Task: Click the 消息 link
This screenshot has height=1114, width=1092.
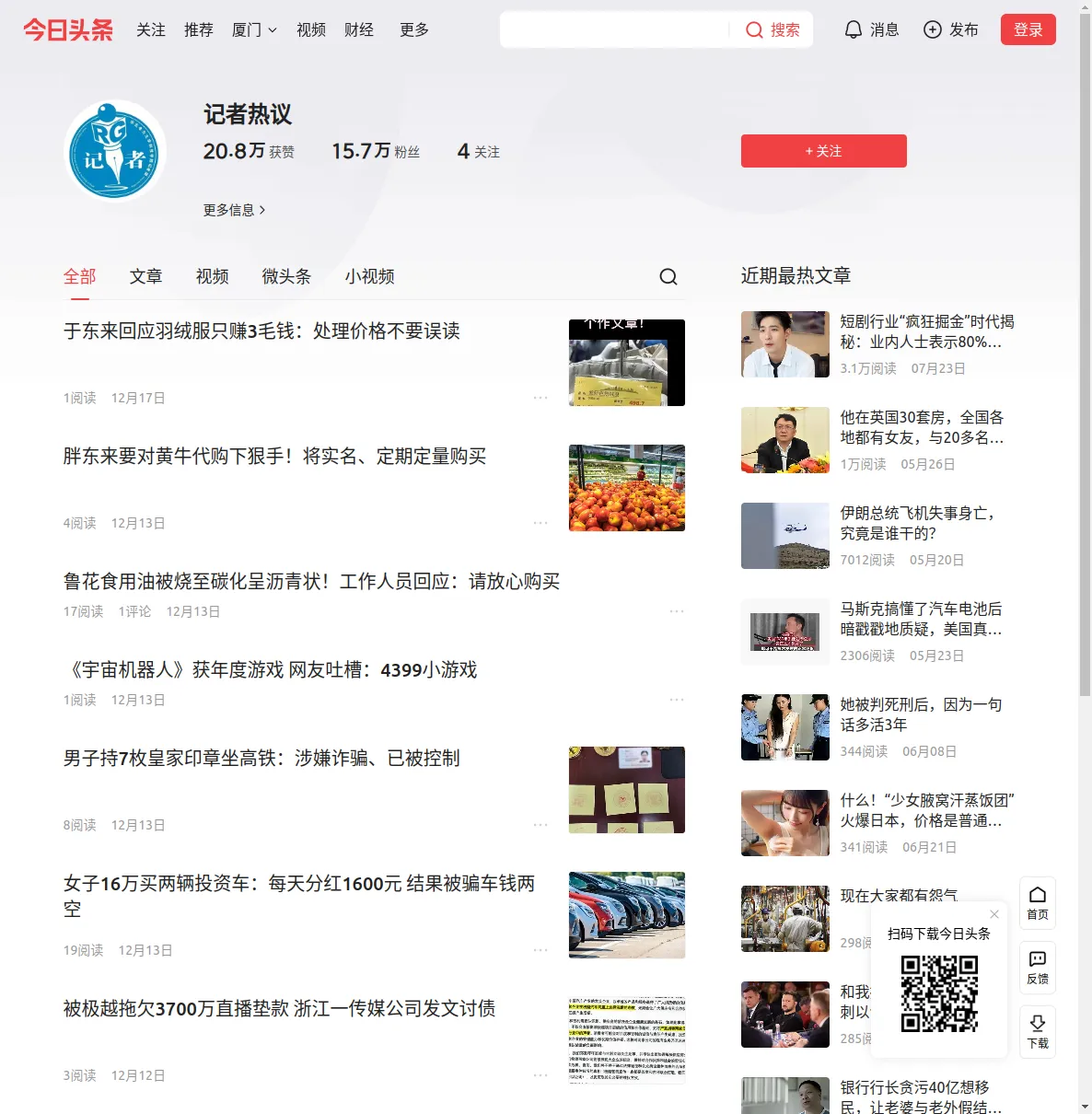Action: pyautogui.click(x=885, y=30)
